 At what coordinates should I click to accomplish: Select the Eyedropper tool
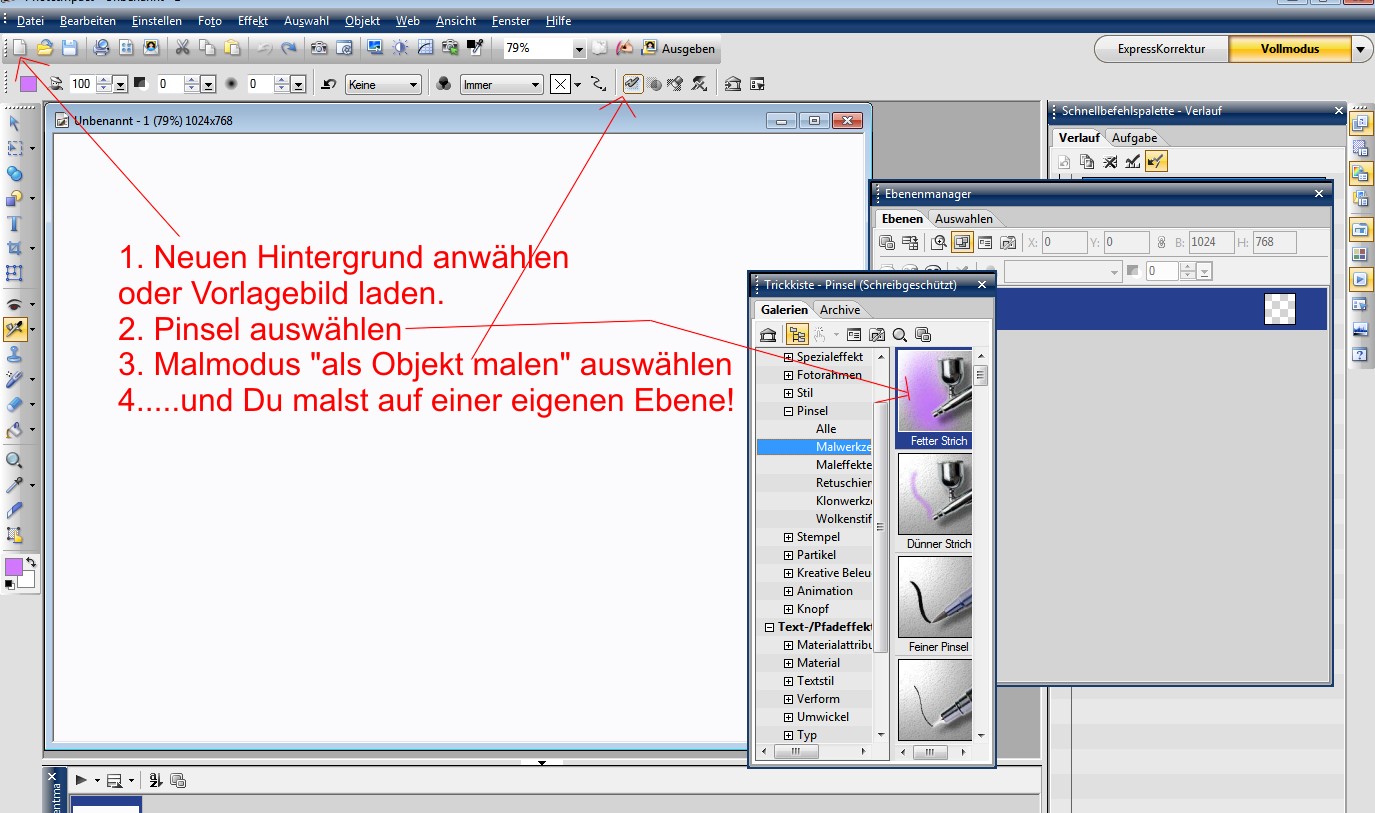(x=14, y=485)
